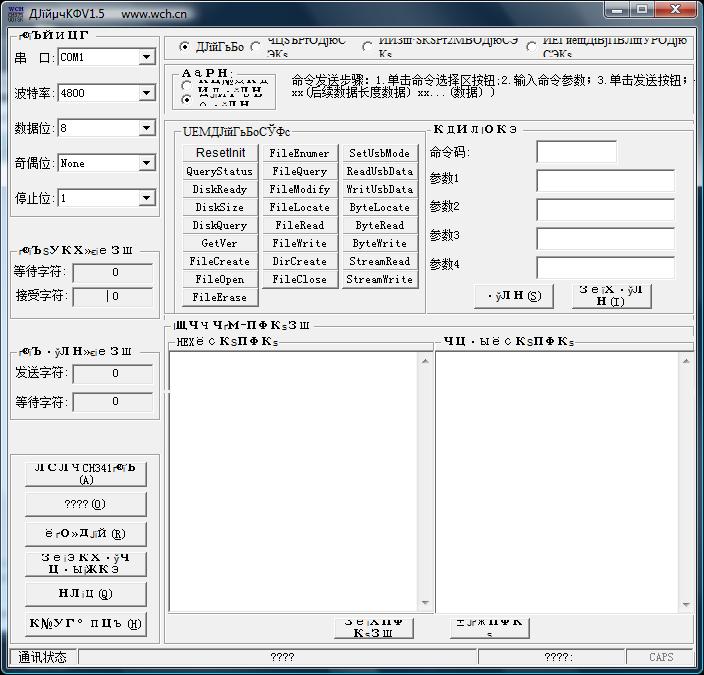Image resolution: width=704 pixels, height=675 pixels.
Task: Click the send button labeled (S)
Action: 514,296
